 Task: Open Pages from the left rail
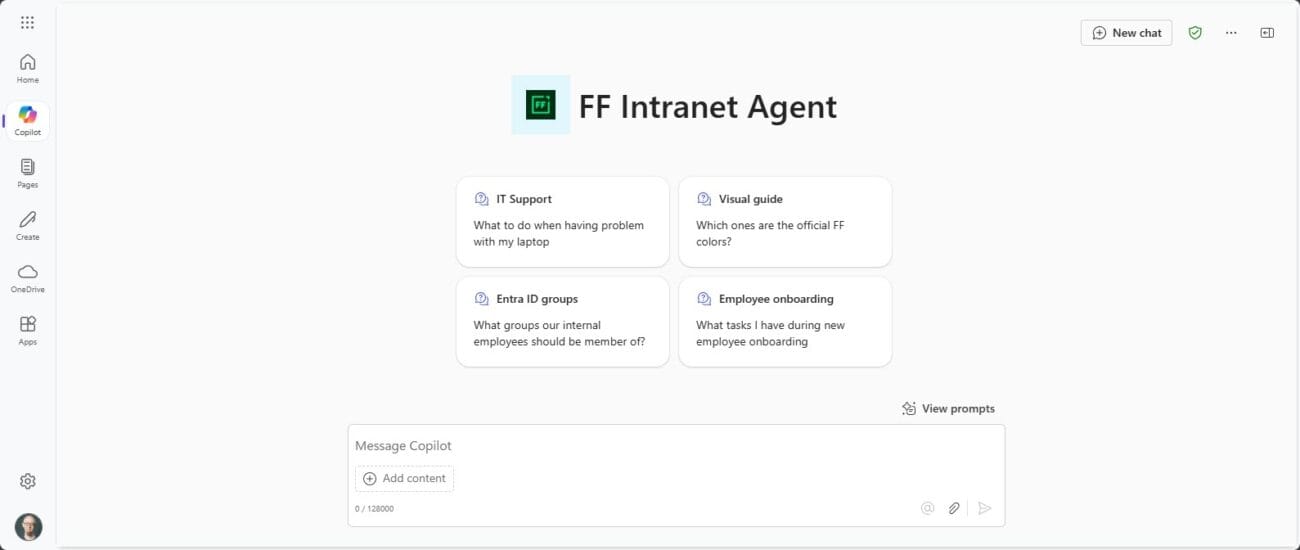(x=27, y=173)
